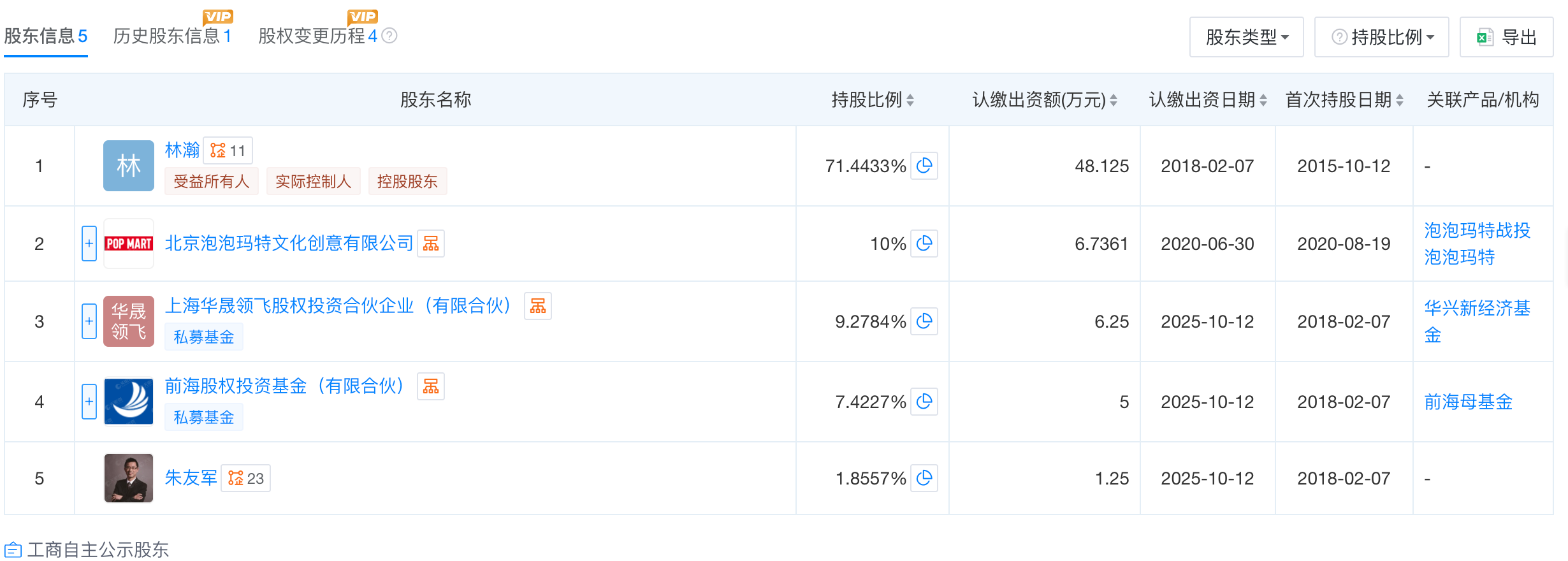
Task: Open pie chart icon beside 7.4227% shareholding
Action: (924, 402)
